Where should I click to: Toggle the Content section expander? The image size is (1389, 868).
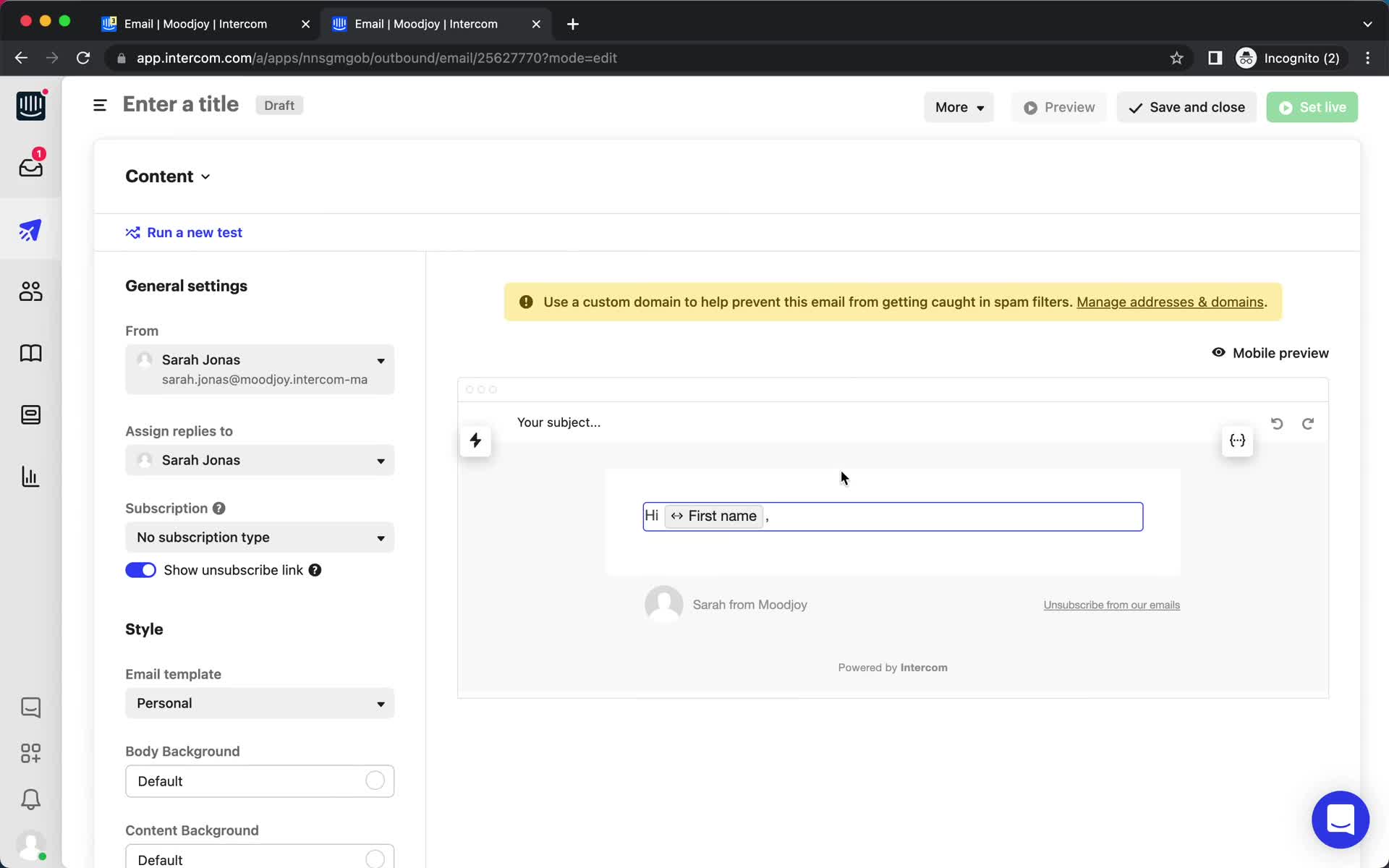click(206, 176)
